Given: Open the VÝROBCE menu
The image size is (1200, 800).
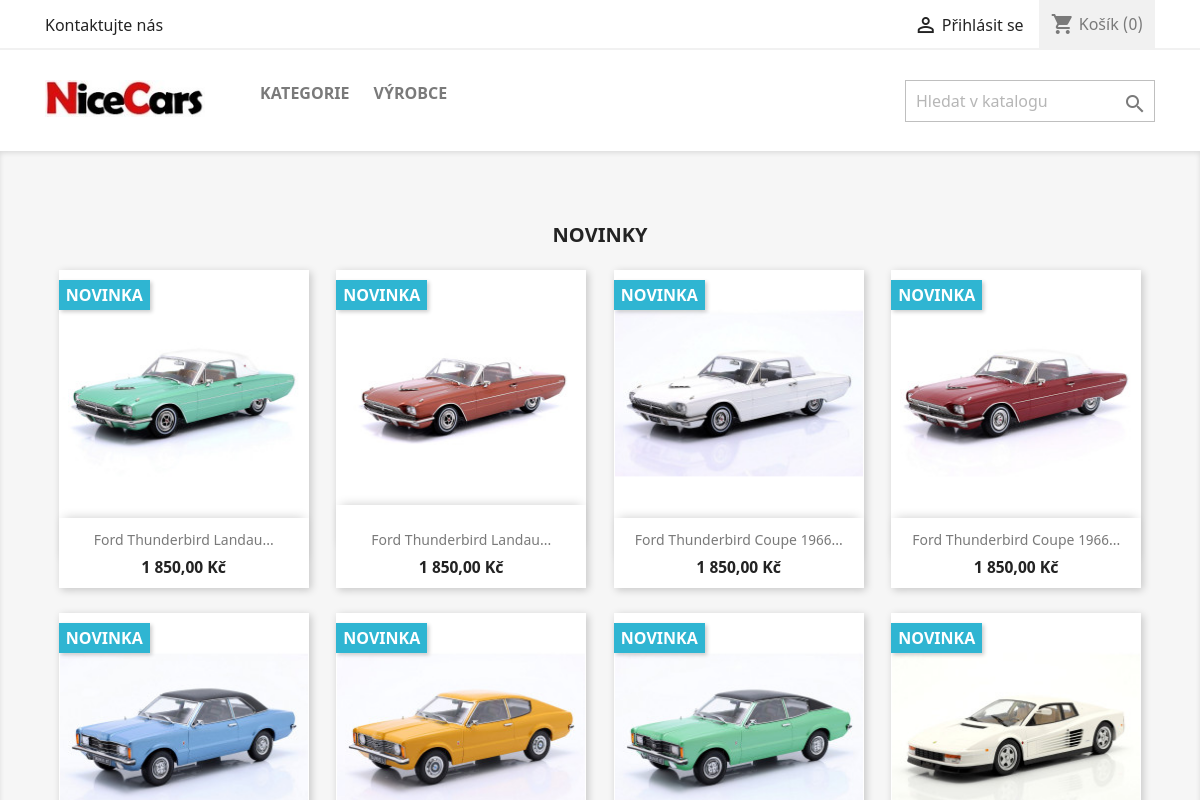Looking at the screenshot, I should pos(410,93).
